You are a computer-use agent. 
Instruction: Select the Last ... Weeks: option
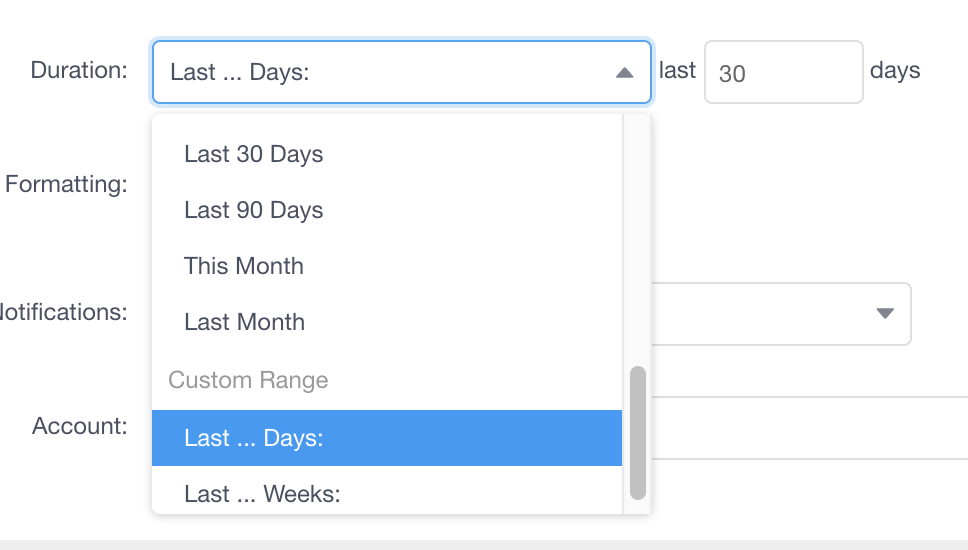point(263,494)
